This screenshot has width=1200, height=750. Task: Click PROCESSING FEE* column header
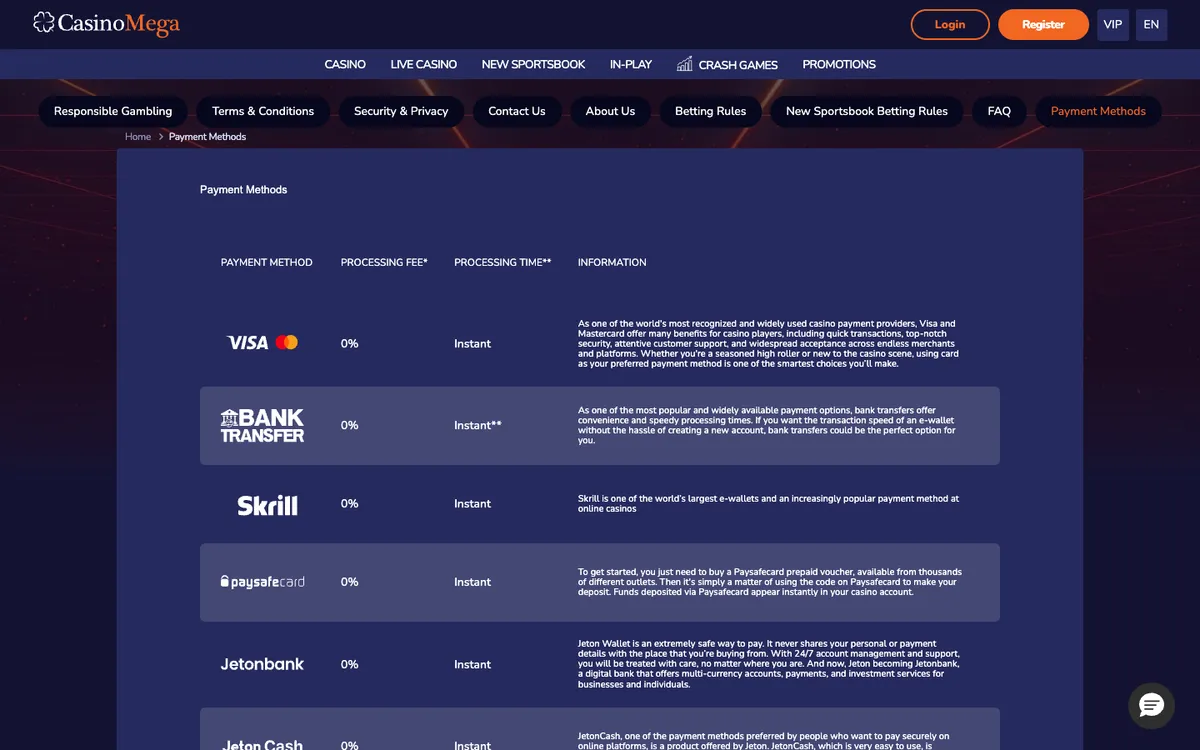pyautogui.click(x=384, y=263)
